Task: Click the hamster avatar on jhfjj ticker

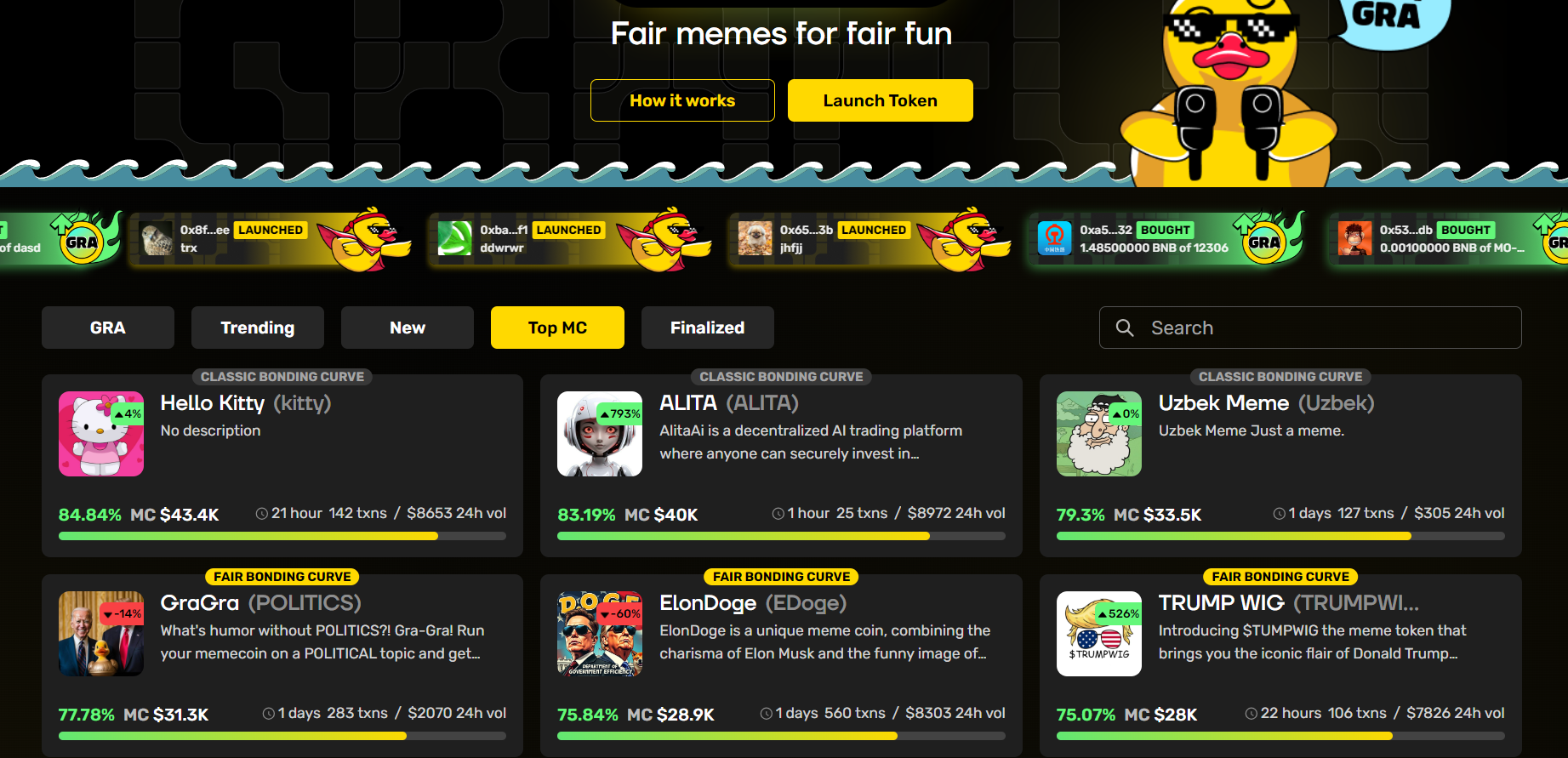Action: [x=755, y=238]
